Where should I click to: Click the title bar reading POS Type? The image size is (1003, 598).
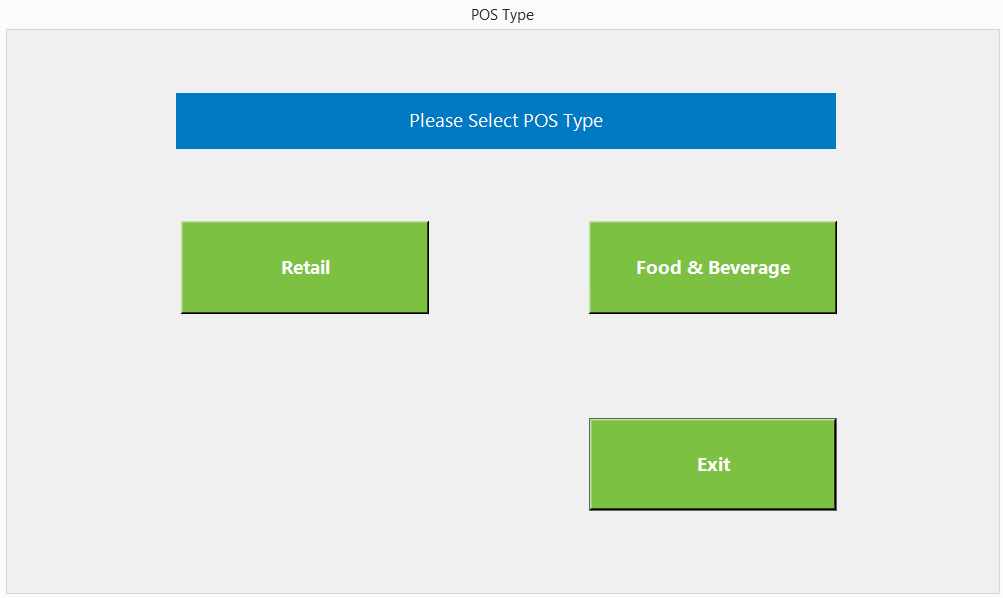502,15
